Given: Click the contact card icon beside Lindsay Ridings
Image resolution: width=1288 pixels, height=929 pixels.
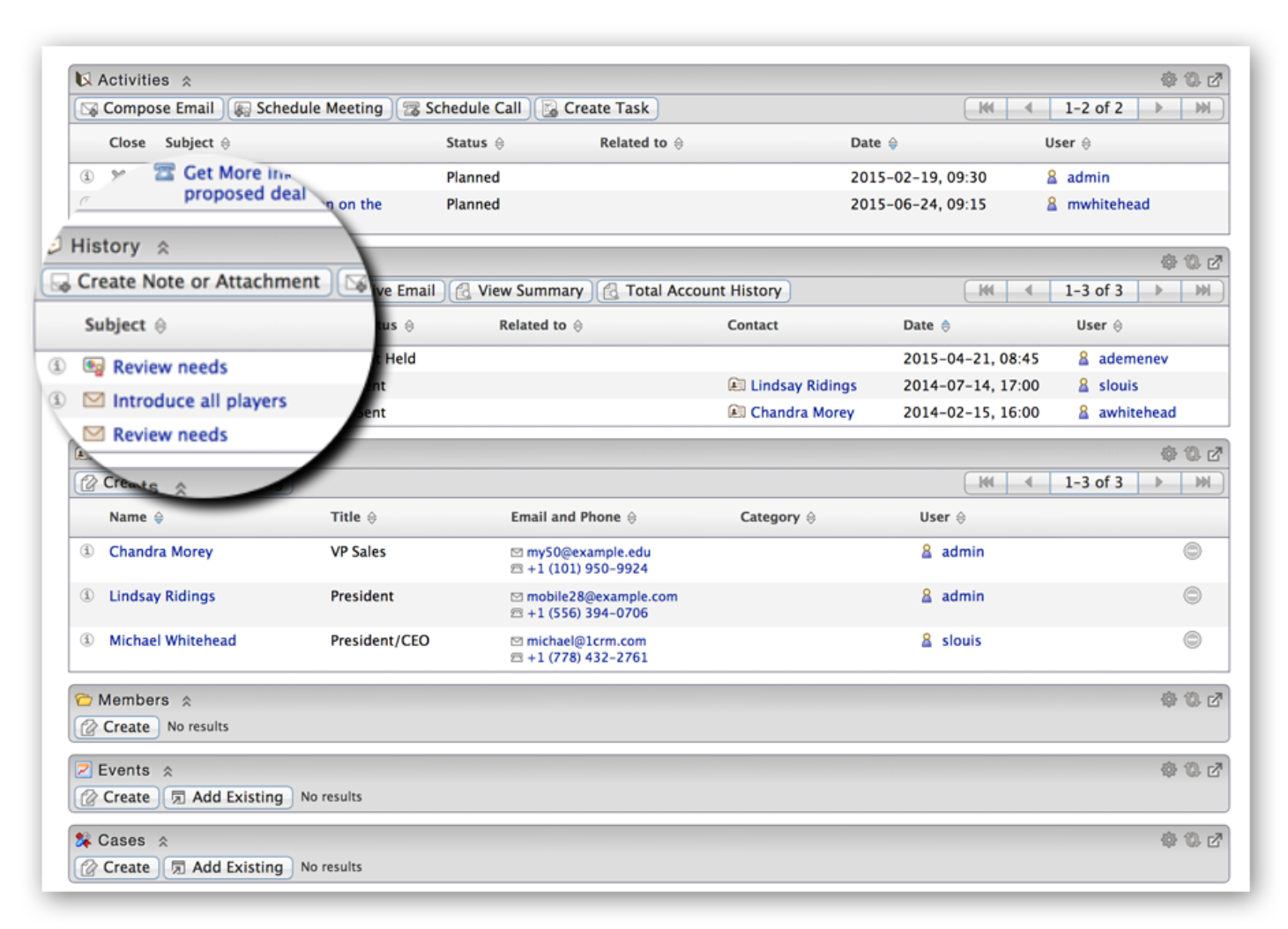Looking at the screenshot, I should pyautogui.click(x=737, y=385).
